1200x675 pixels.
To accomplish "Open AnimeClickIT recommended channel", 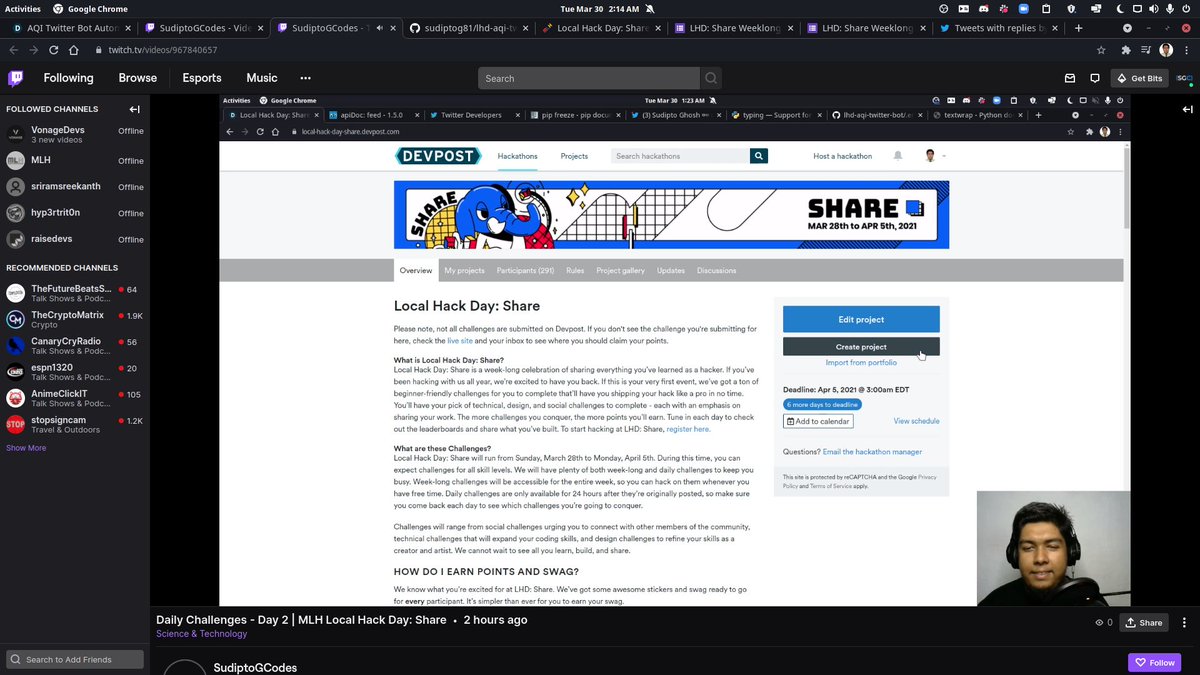I will click(x=75, y=398).
